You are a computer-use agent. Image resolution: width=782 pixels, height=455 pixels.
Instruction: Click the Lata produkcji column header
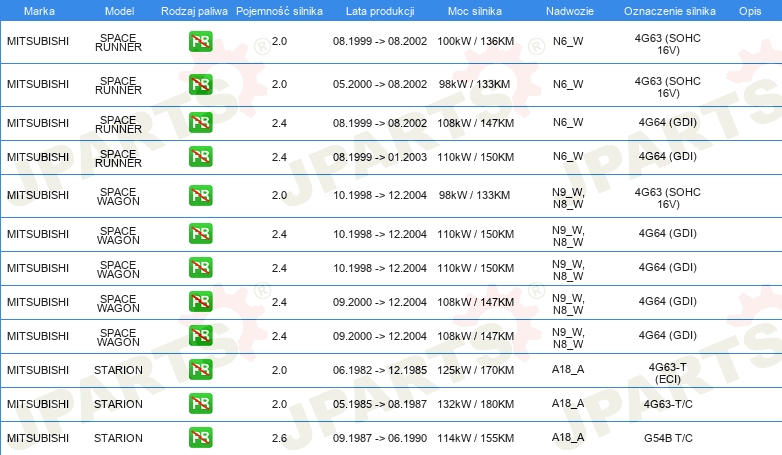click(380, 11)
